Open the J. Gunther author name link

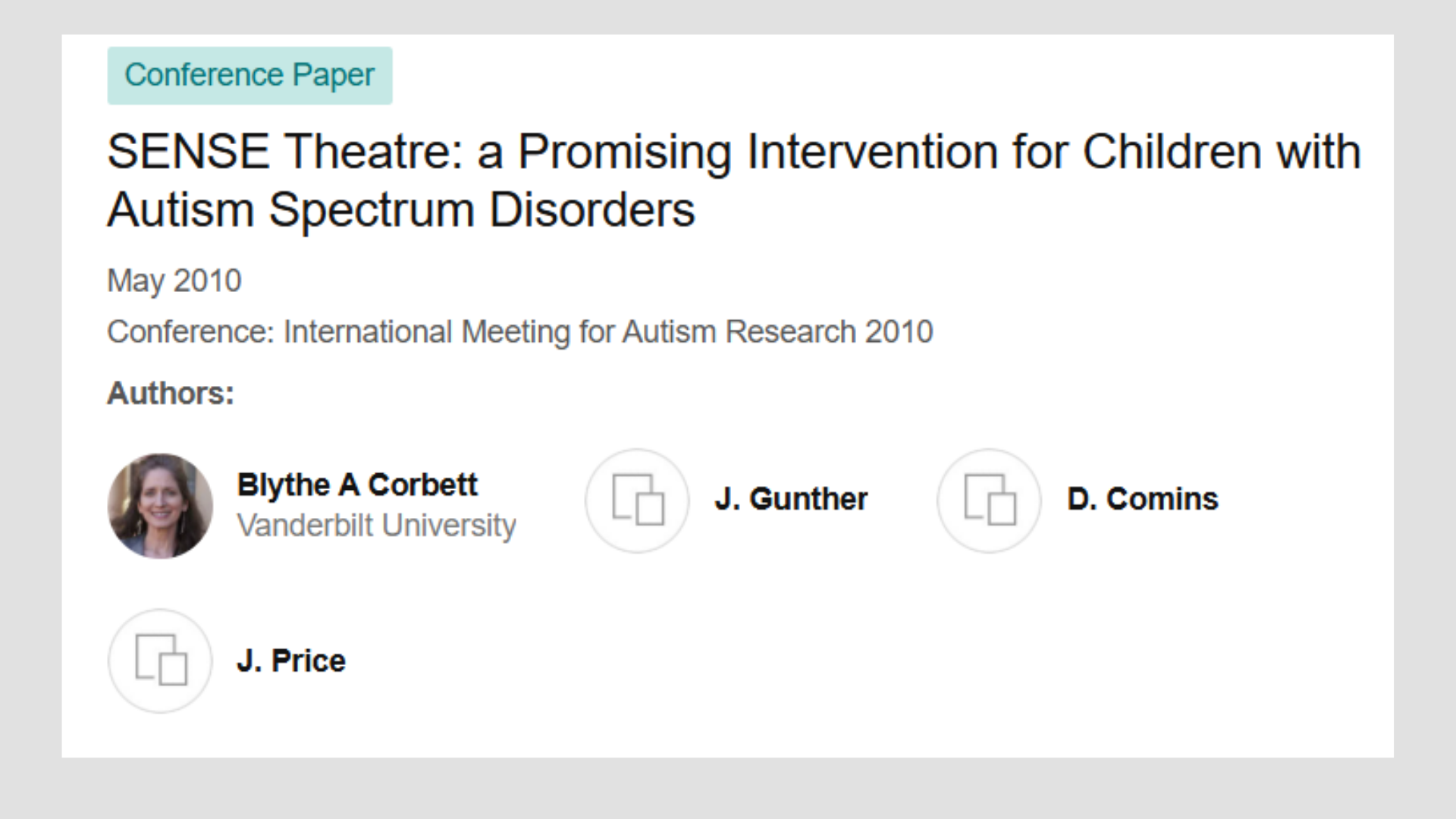tap(791, 499)
